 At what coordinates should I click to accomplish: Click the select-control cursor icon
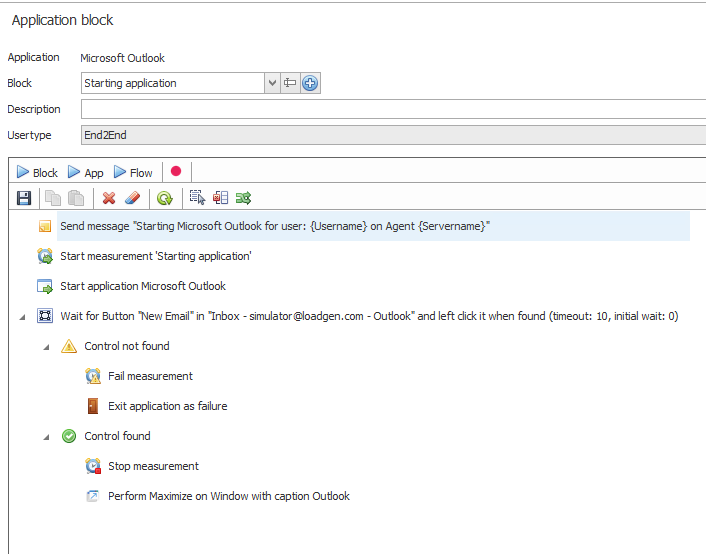(197, 198)
